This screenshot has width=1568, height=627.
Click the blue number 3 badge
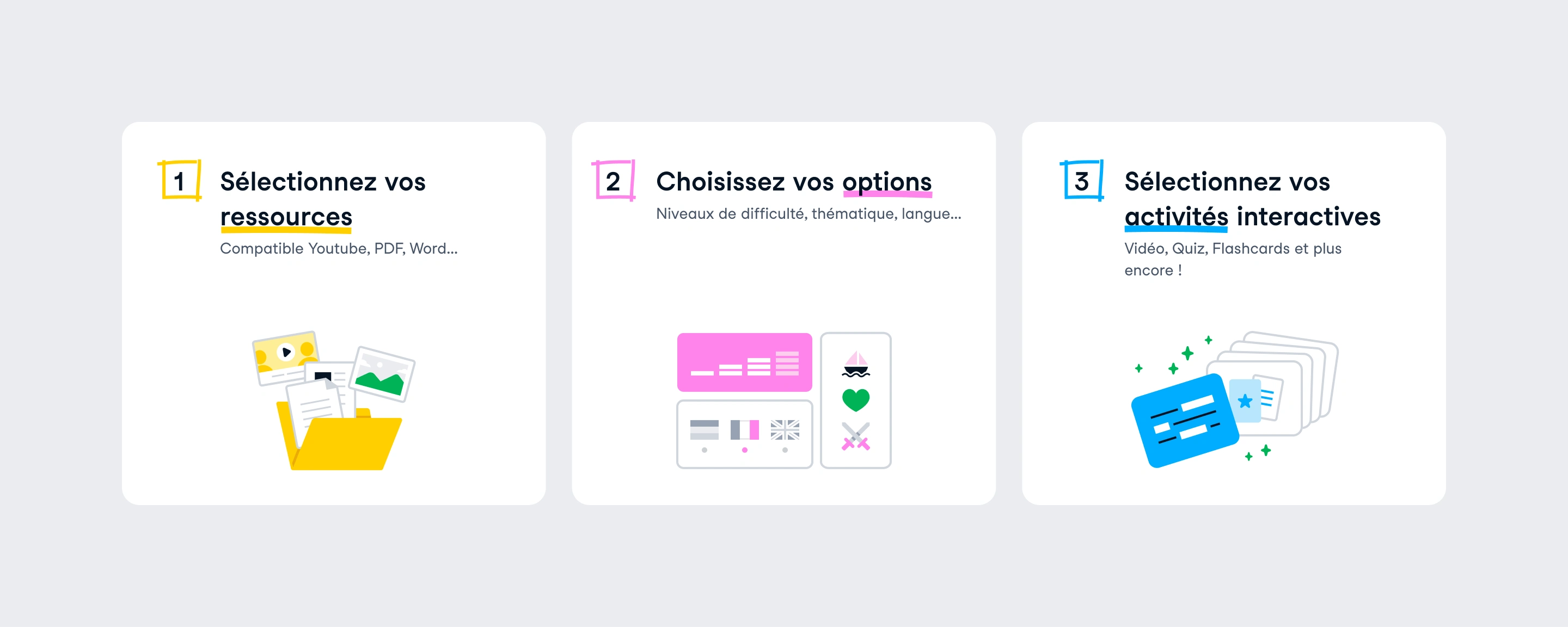[1082, 180]
